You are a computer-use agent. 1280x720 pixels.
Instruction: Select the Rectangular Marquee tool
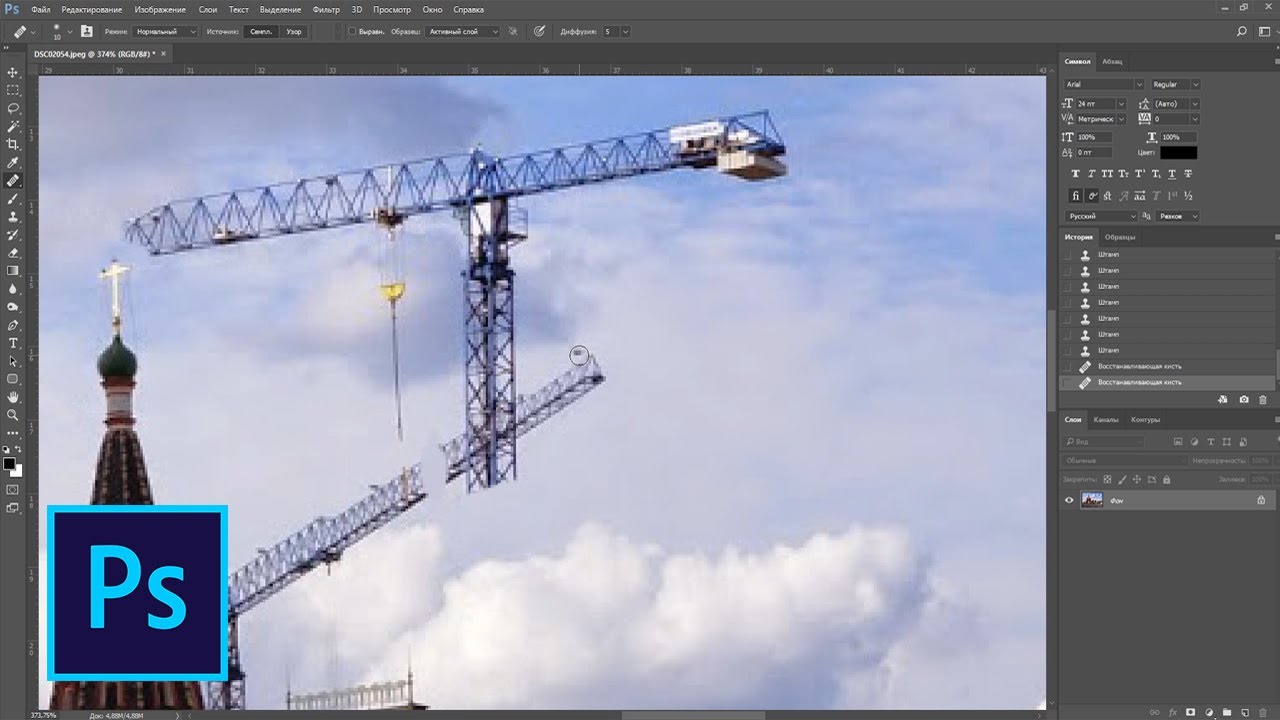[13, 90]
